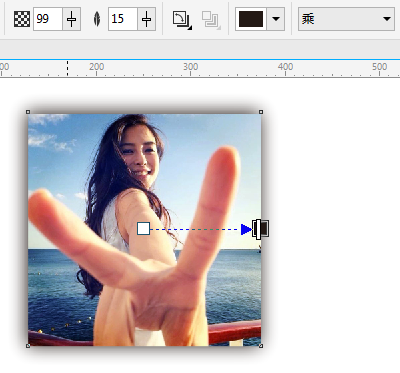Image resolution: width=400 pixels, height=373 pixels.
Task: Click the photo of the woman
Action: coord(144,229)
